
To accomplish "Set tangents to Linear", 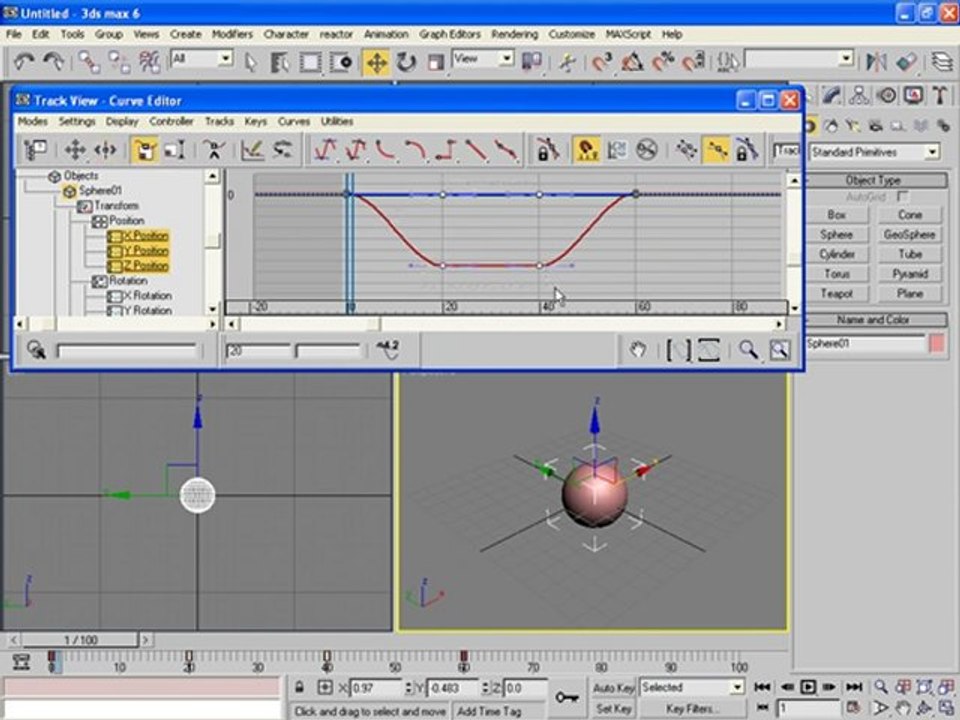I will click(476, 149).
